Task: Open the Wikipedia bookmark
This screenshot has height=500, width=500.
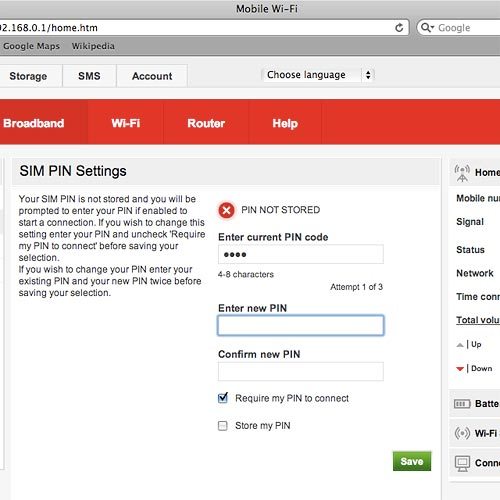Action: pyautogui.click(x=93, y=46)
